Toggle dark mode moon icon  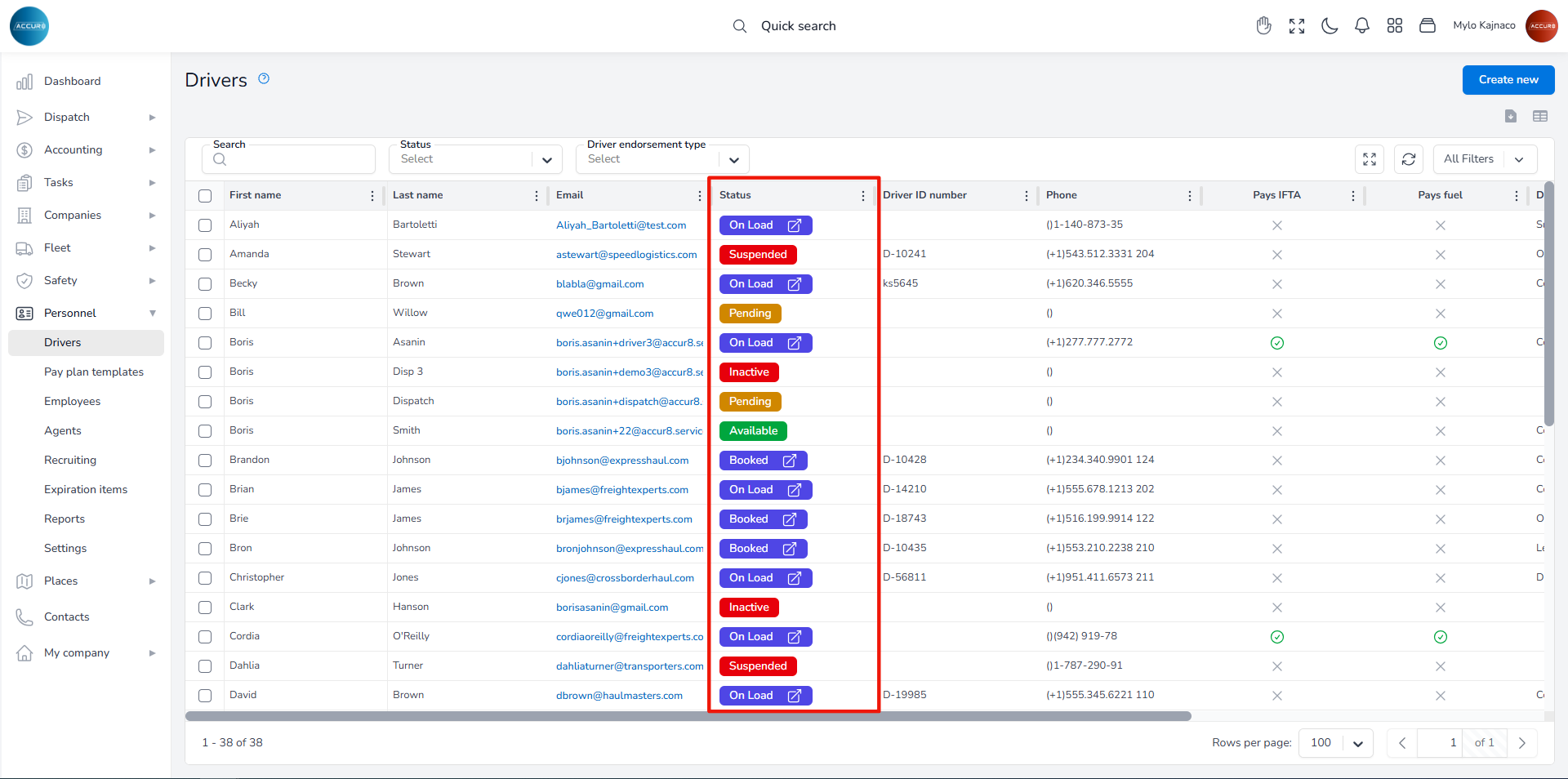click(1330, 26)
